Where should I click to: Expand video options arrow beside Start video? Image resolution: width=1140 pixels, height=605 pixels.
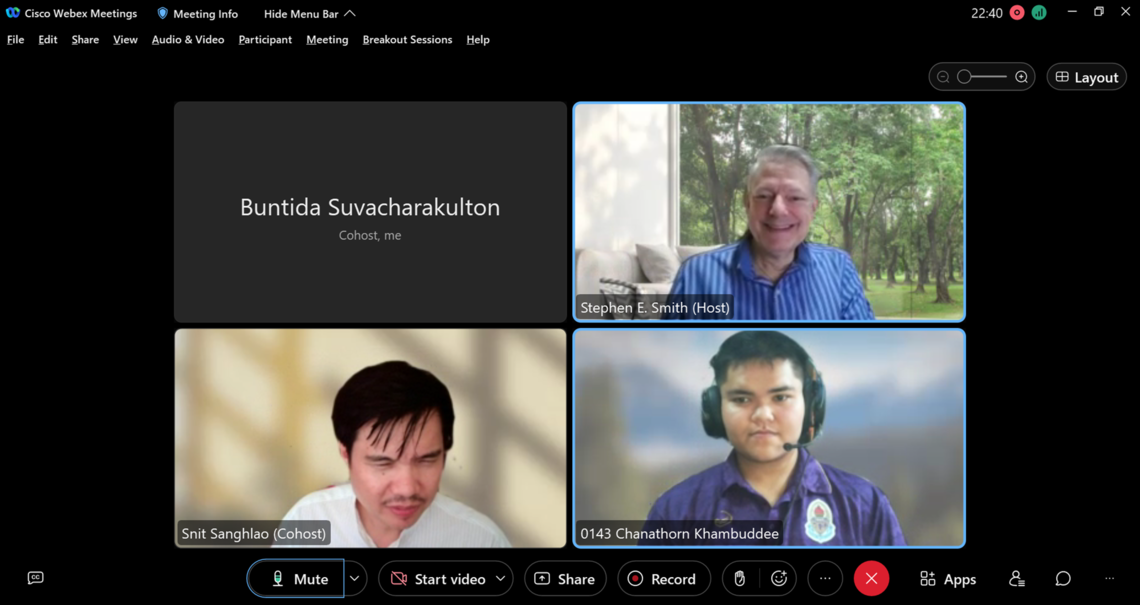[x=500, y=579]
